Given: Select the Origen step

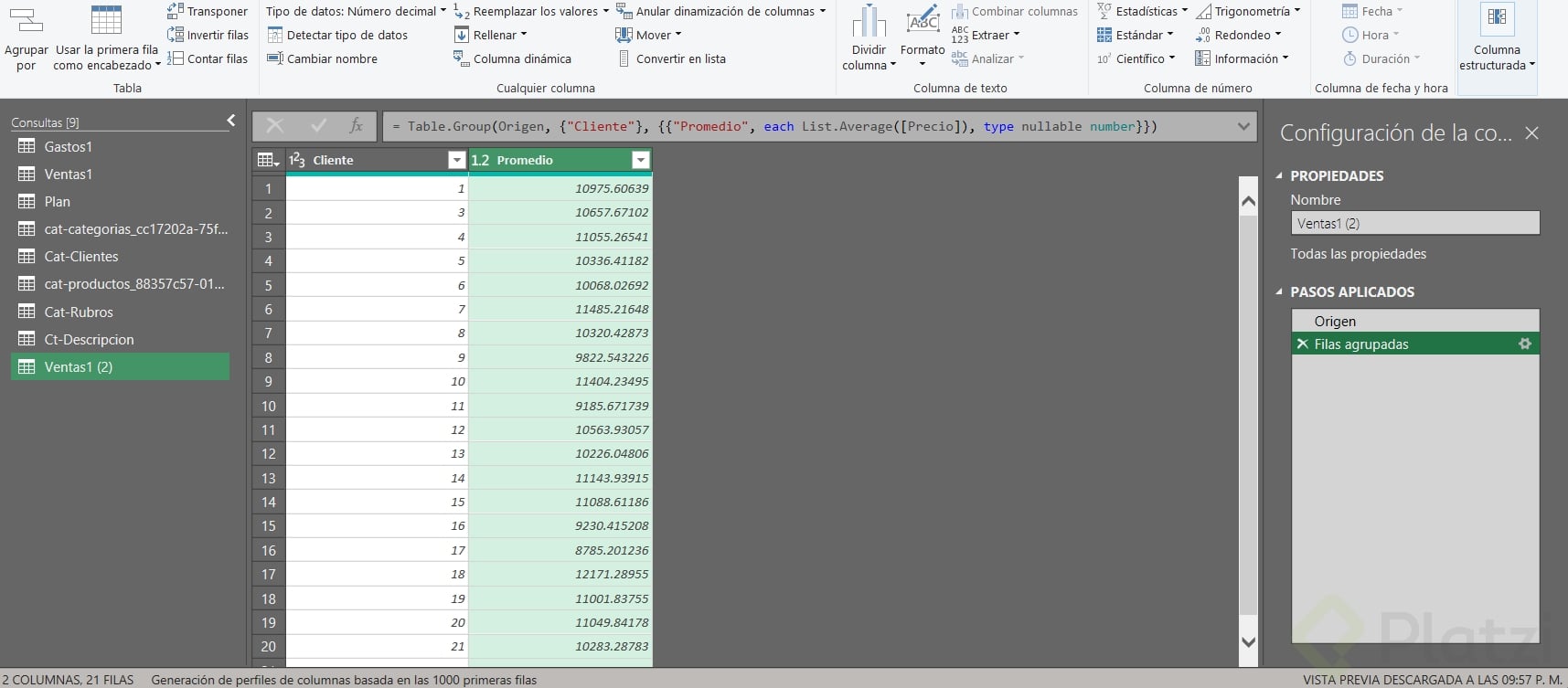Looking at the screenshot, I should click(1415, 321).
